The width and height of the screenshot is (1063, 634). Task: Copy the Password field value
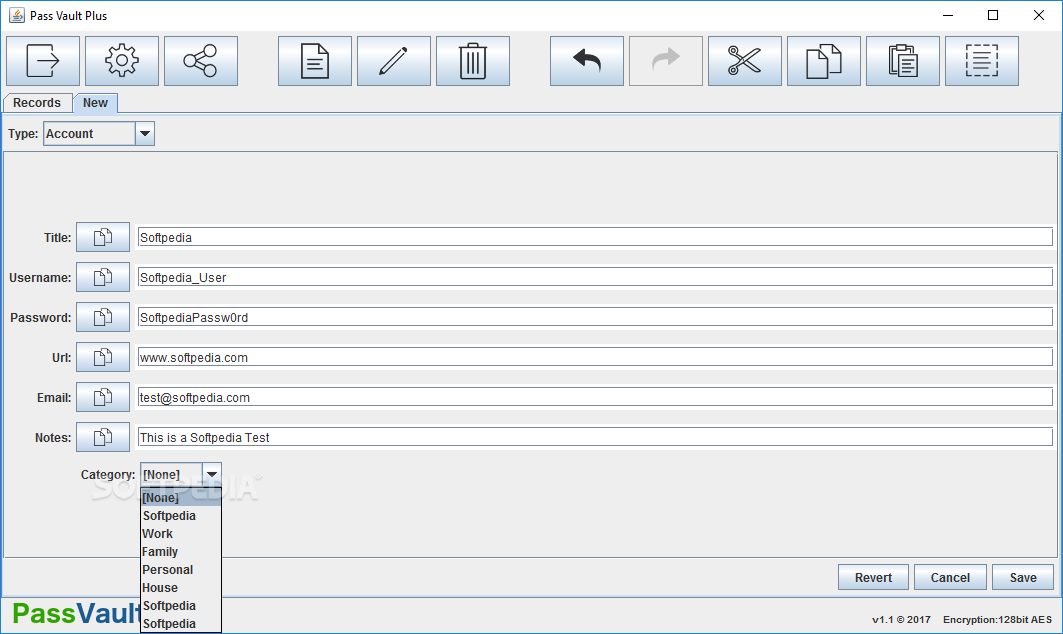coord(103,317)
